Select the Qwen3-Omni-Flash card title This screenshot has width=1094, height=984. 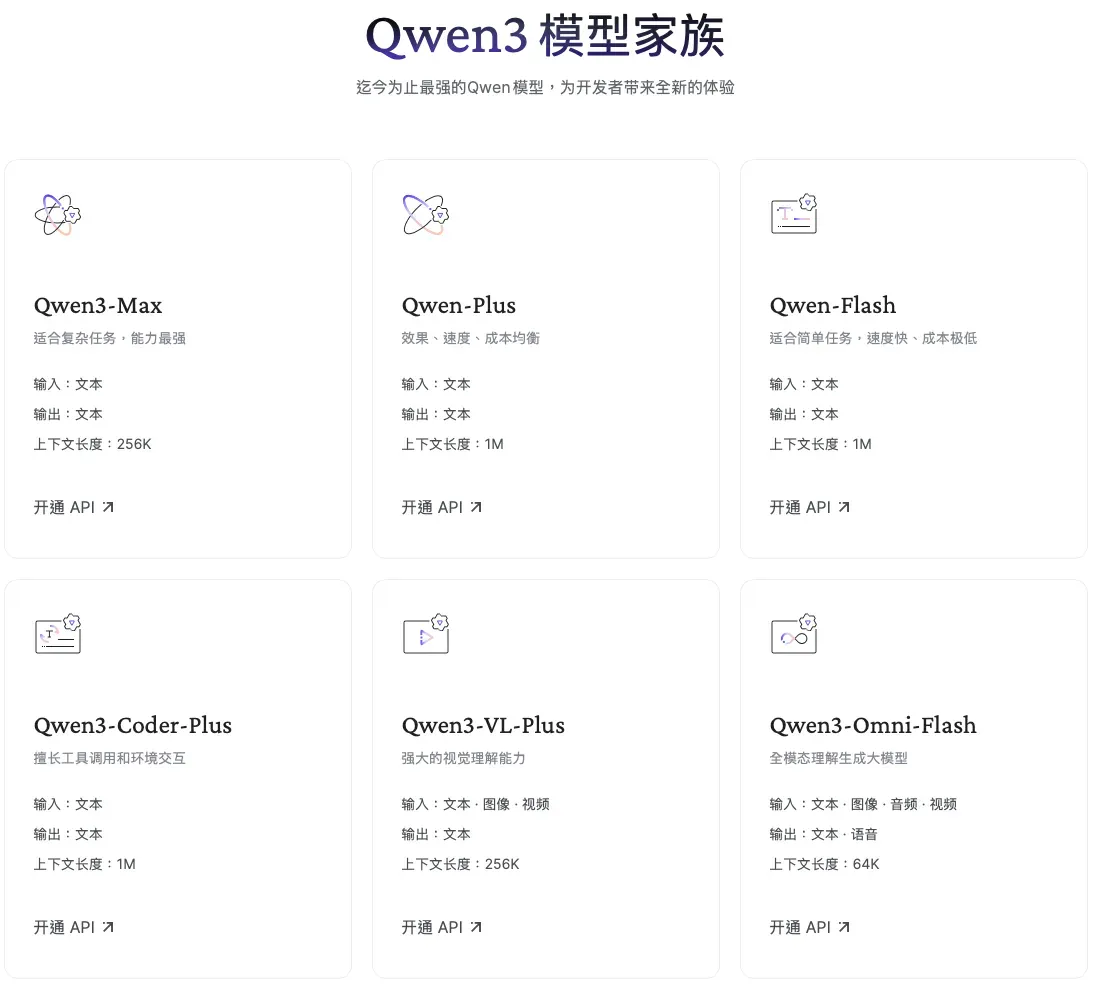[873, 726]
